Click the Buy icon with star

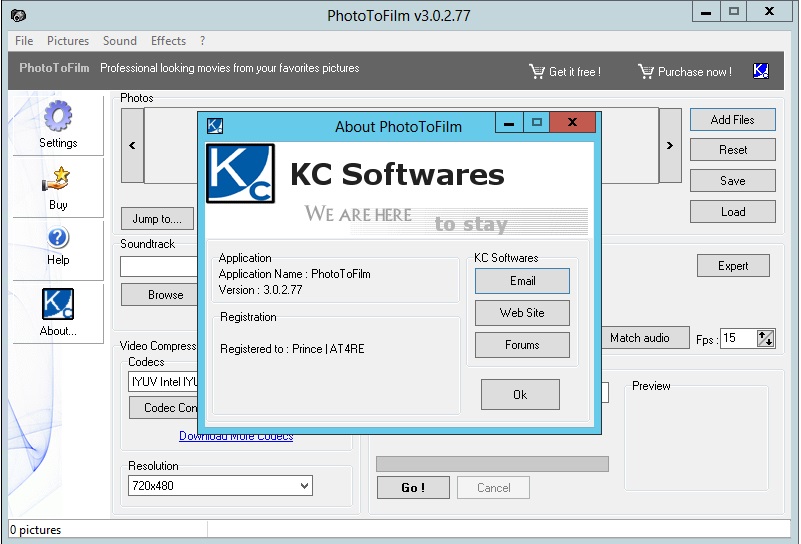click(56, 179)
